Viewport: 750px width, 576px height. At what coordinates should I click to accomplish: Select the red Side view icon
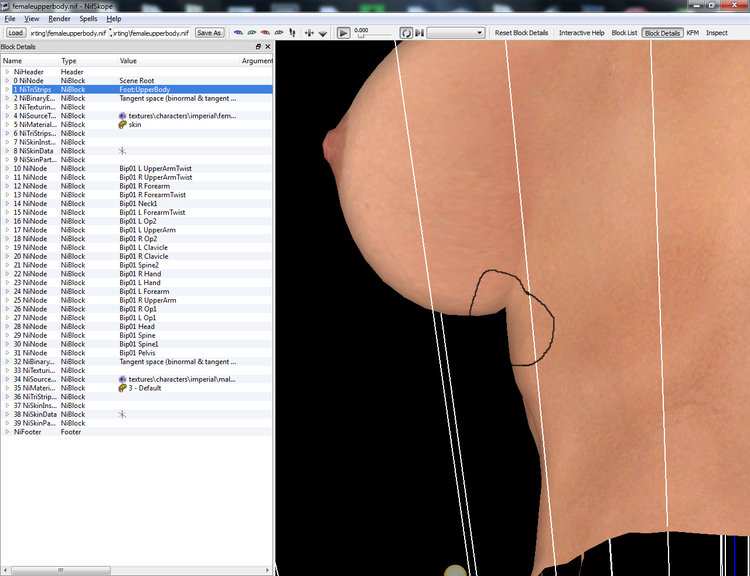point(265,33)
